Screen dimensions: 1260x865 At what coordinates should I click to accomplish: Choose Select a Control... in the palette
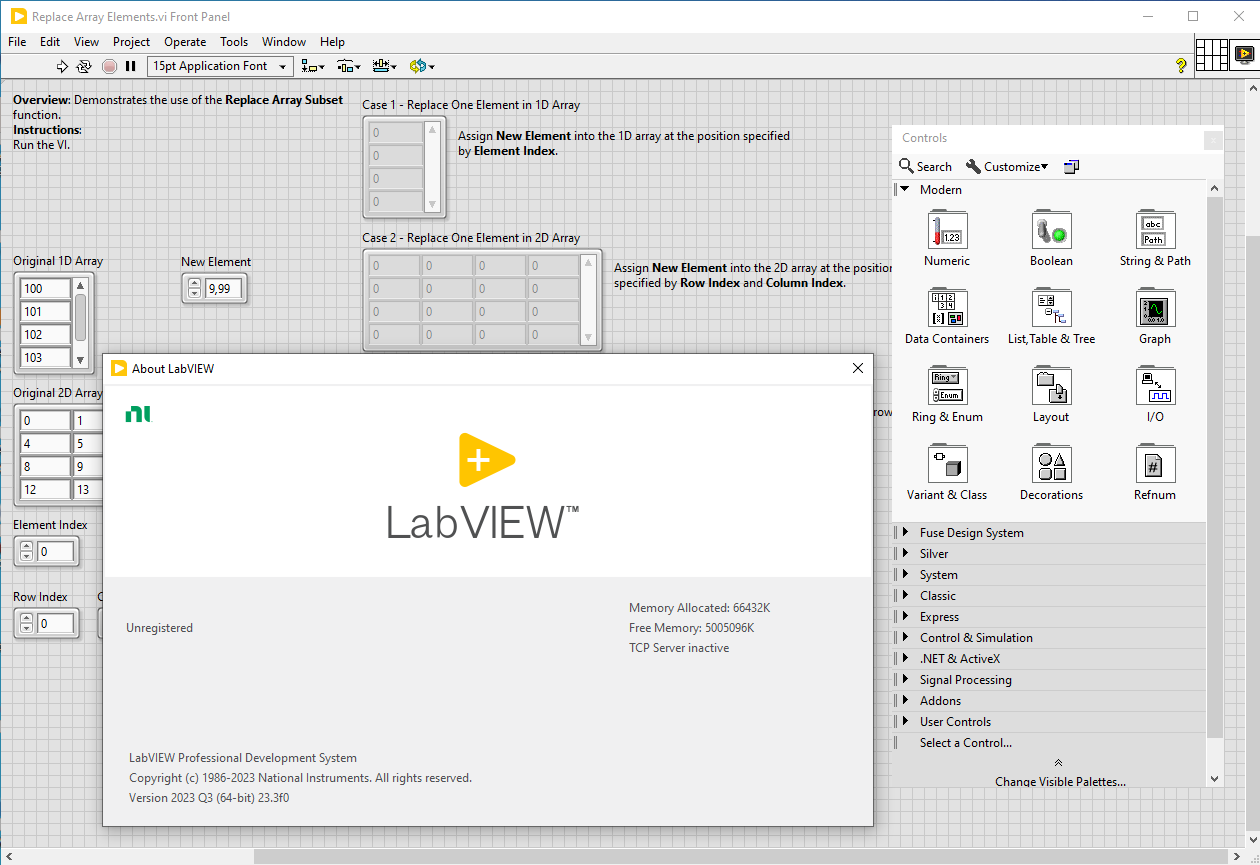pyautogui.click(x=966, y=743)
